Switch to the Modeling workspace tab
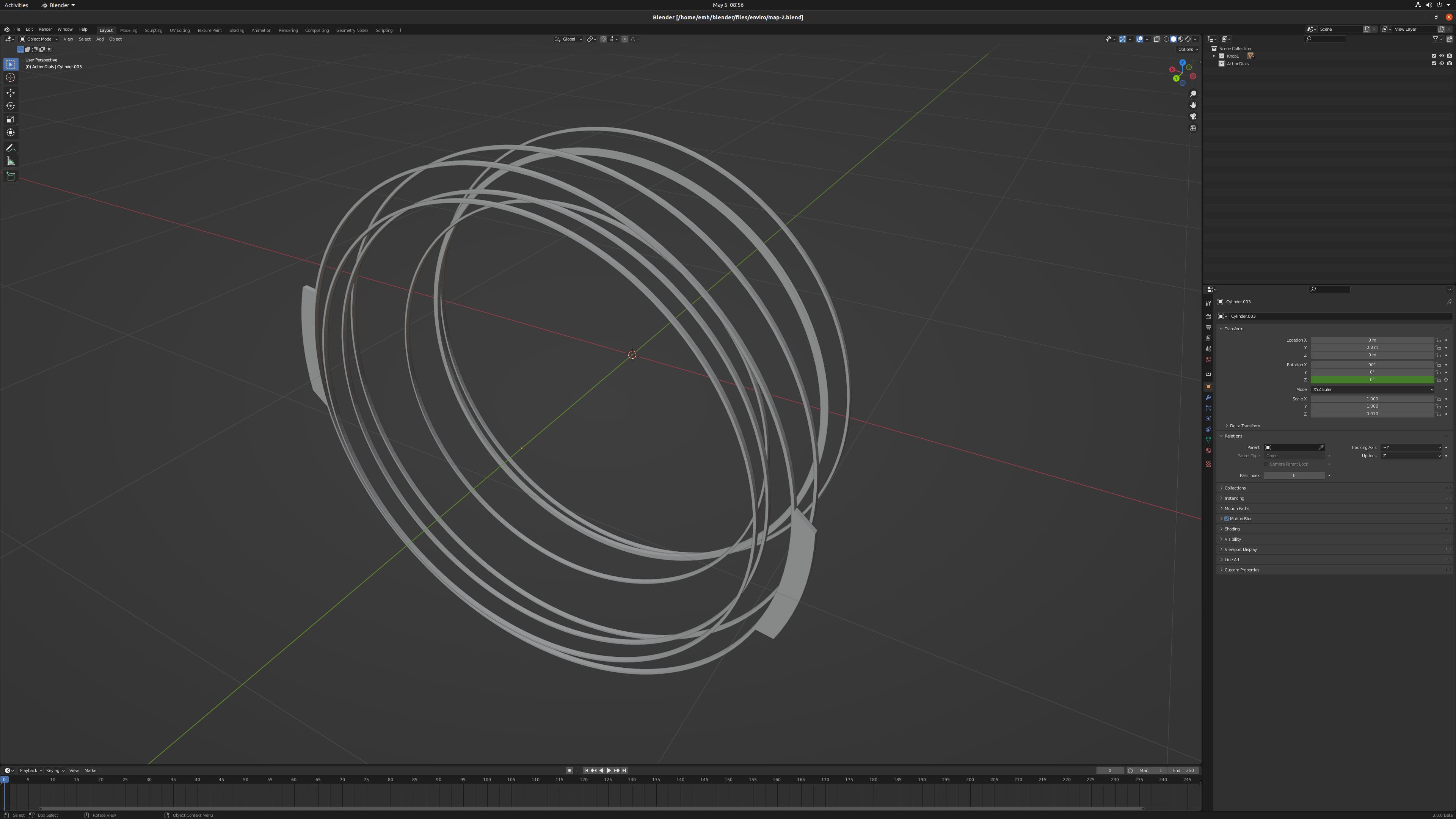The image size is (1456, 819). click(128, 30)
